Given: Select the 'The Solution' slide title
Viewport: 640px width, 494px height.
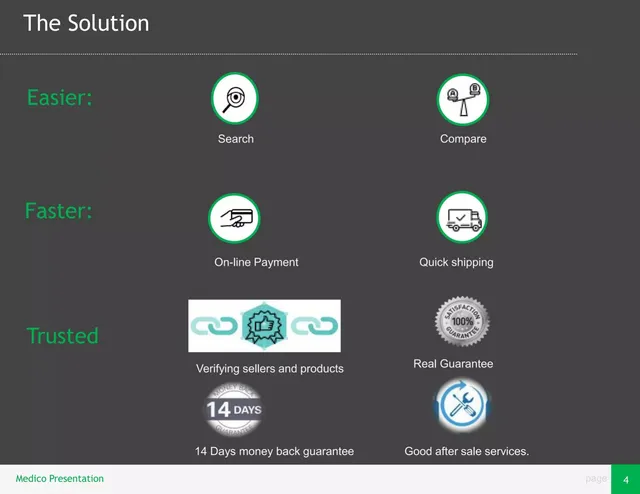Looking at the screenshot, I should pyautogui.click(x=86, y=23).
